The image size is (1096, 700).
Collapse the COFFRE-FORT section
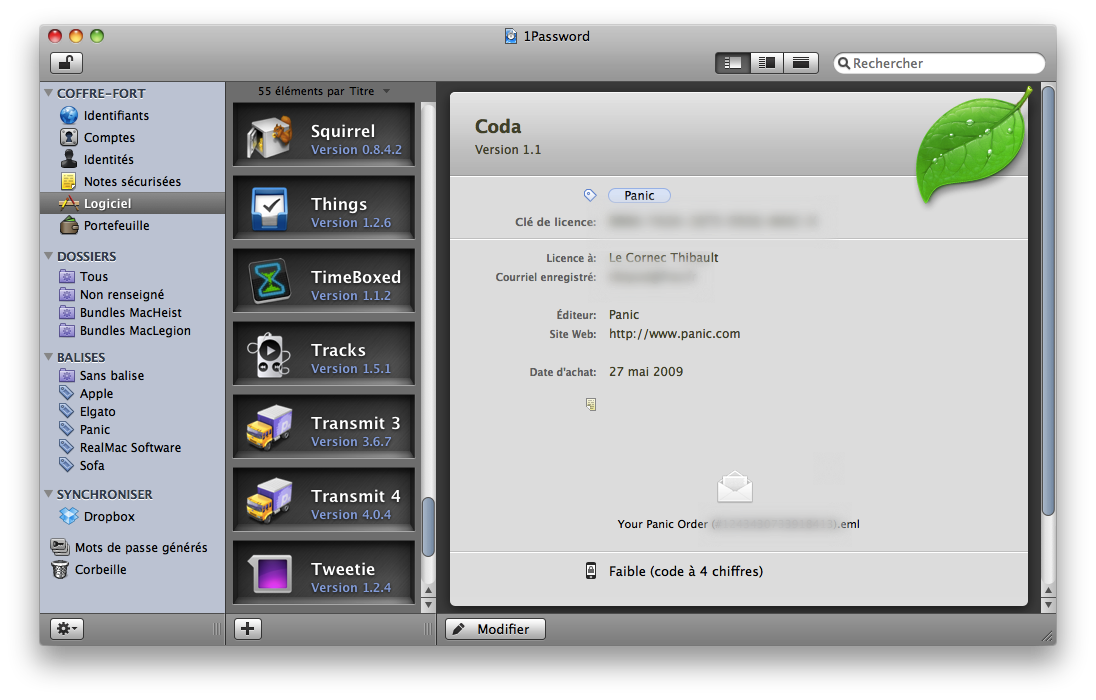pos(49,93)
